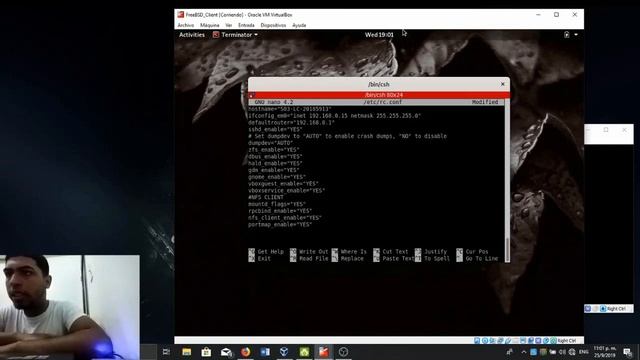Click the nfs_client_enable="YES" line
This screenshot has height=360, width=640.
(285, 218)
